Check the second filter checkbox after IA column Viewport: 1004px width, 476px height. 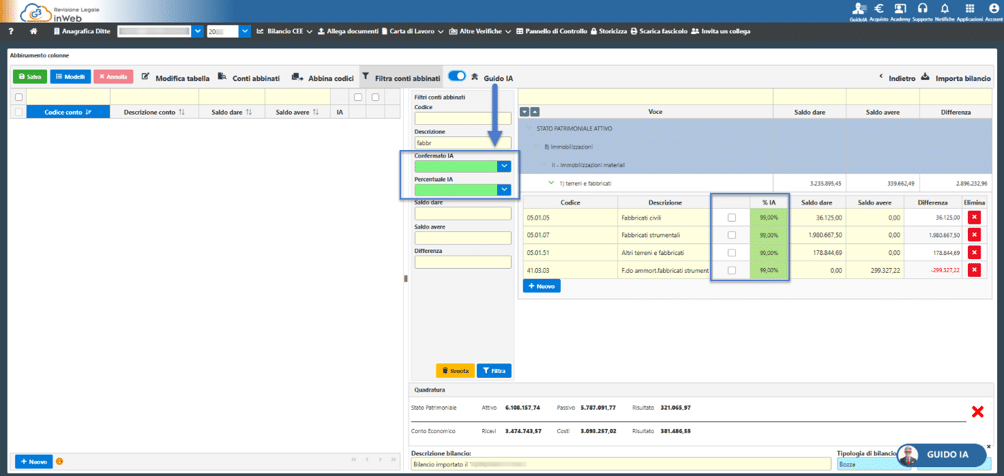[376, 97]
